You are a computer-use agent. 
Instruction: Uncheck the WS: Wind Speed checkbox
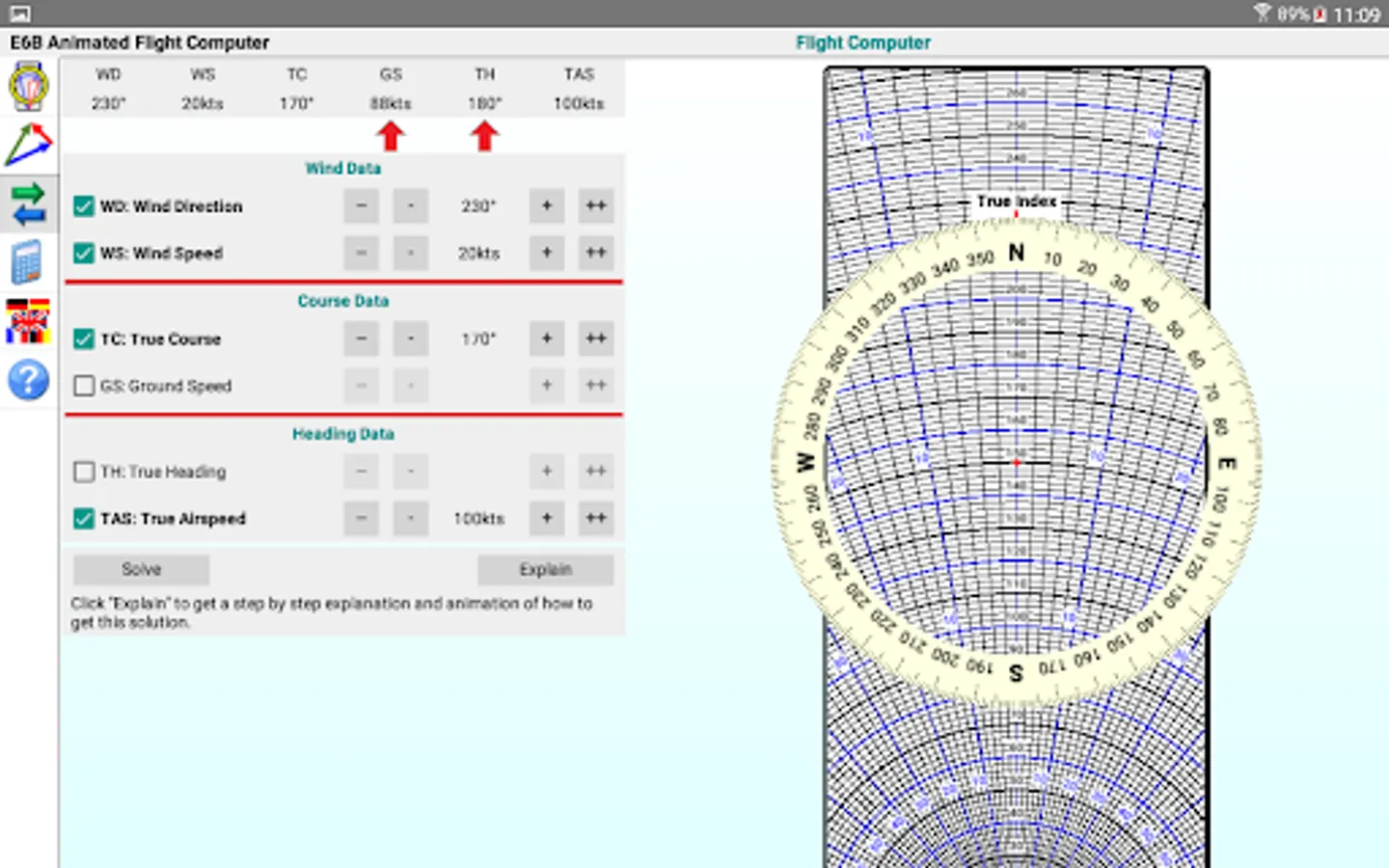point(84,253)
